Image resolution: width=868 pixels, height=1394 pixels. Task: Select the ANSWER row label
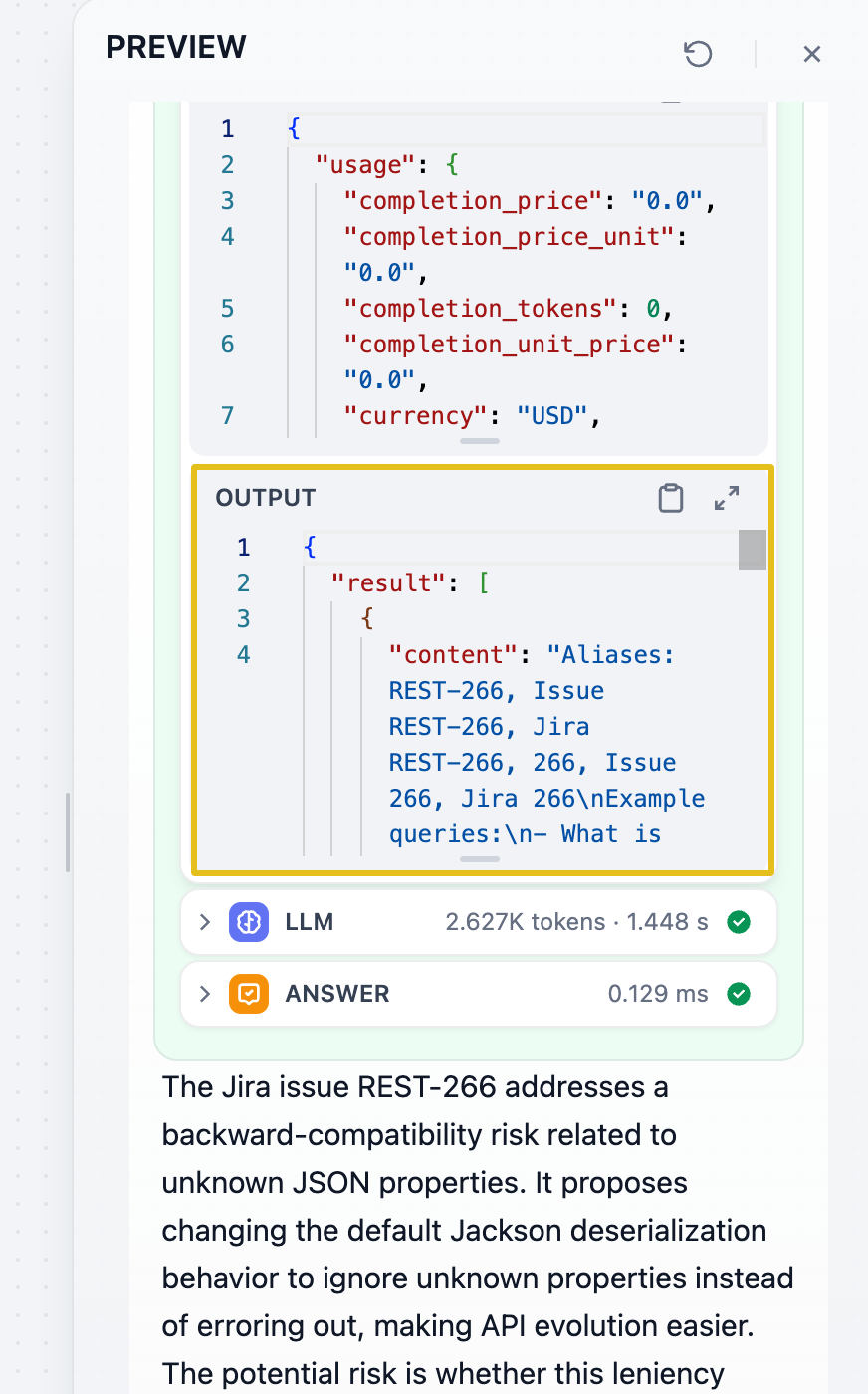(x=337, y=994)
